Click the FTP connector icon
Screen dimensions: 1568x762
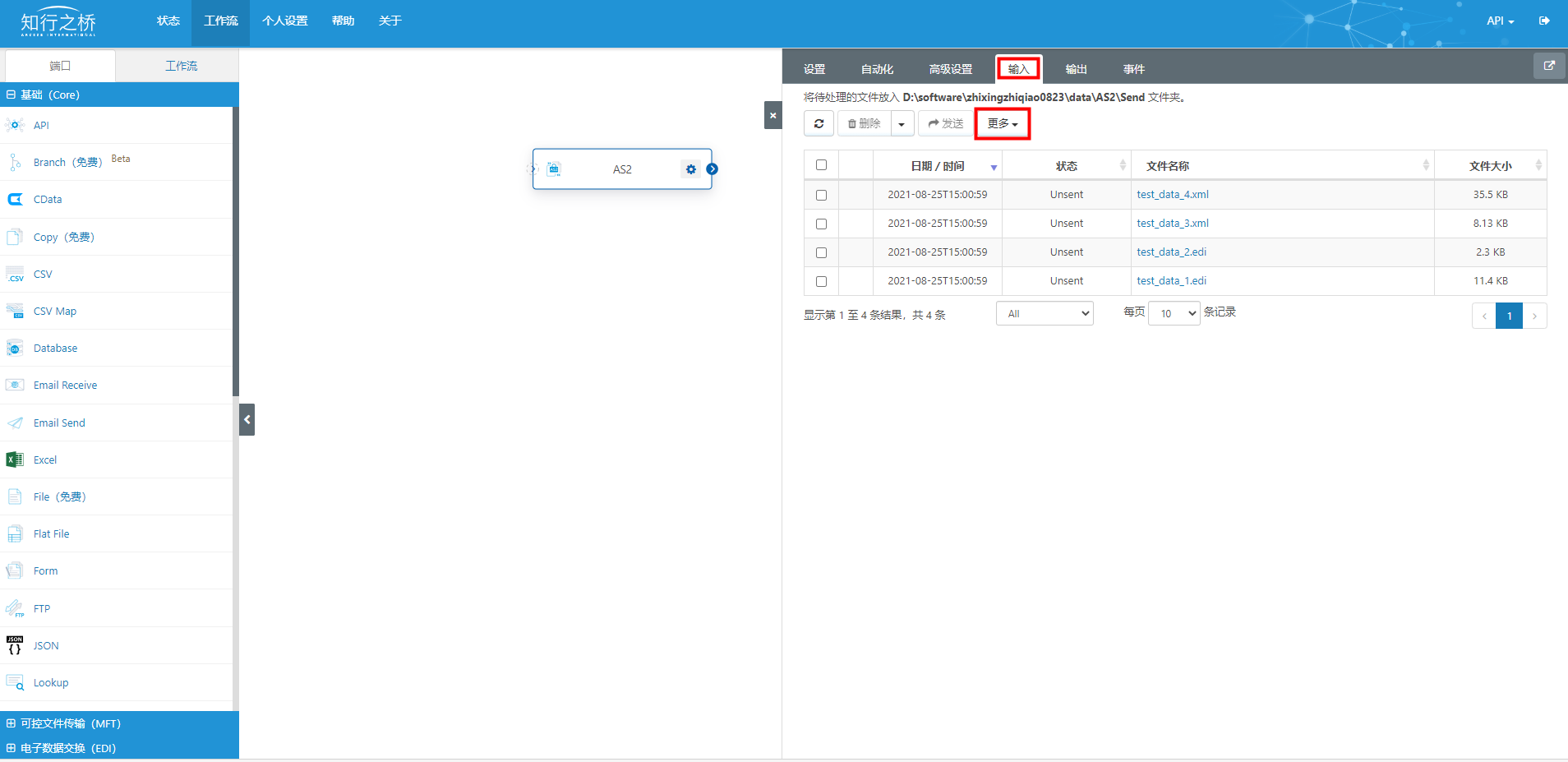(x=15, y=608)
